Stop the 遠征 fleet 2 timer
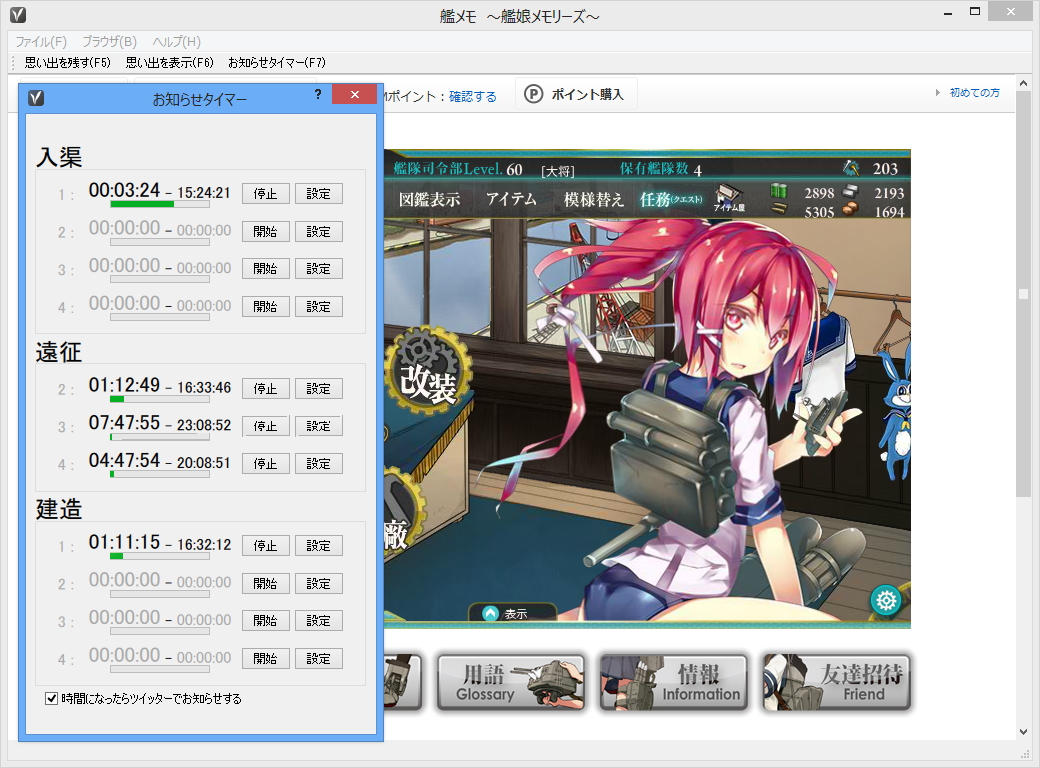Screen dimensions: 1040x768 [x=265, y=389]
